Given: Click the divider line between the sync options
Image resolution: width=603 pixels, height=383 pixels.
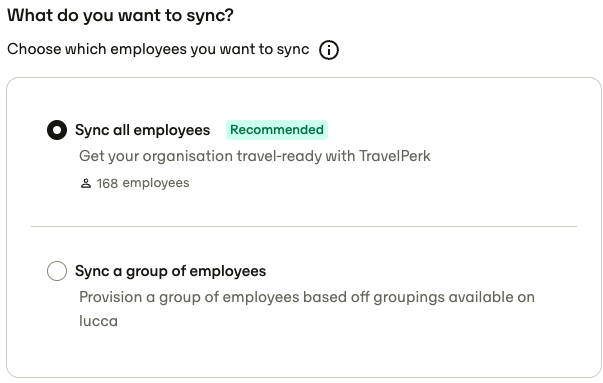Looking at the screenshot, I should pyautogui.click(x=304, y=226).
